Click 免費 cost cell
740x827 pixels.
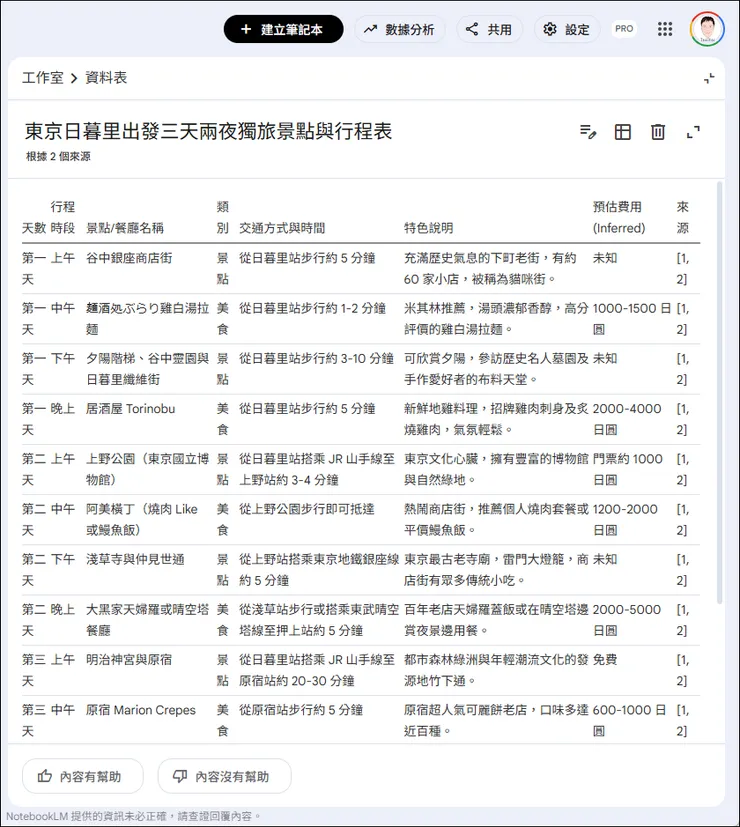(x=604, y=660)
